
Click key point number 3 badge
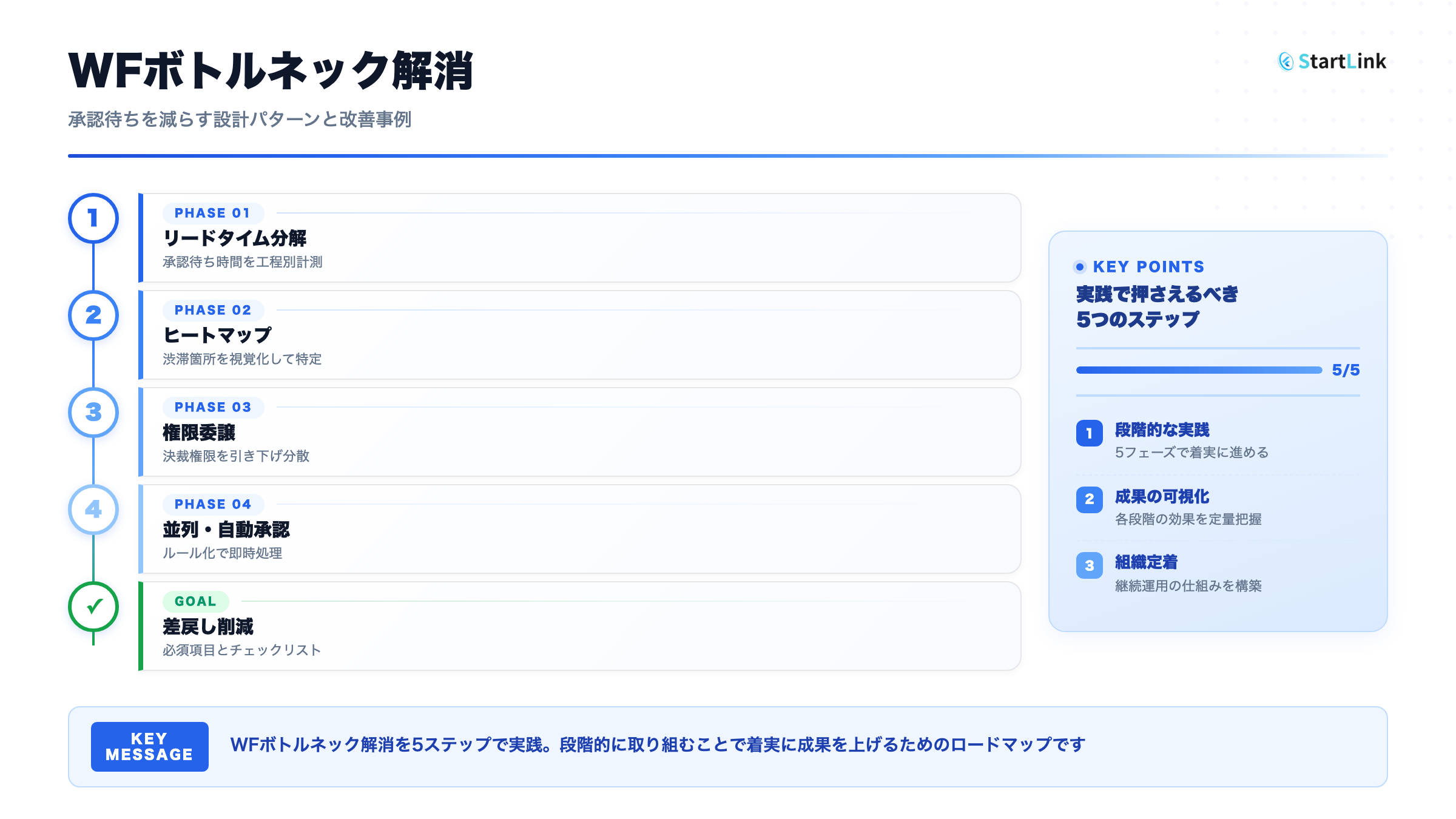tap(1089, 565)
